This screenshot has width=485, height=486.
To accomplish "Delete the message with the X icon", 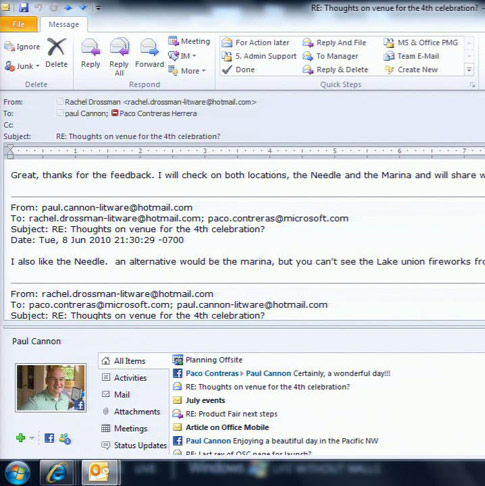I will [x=56, y=53].
